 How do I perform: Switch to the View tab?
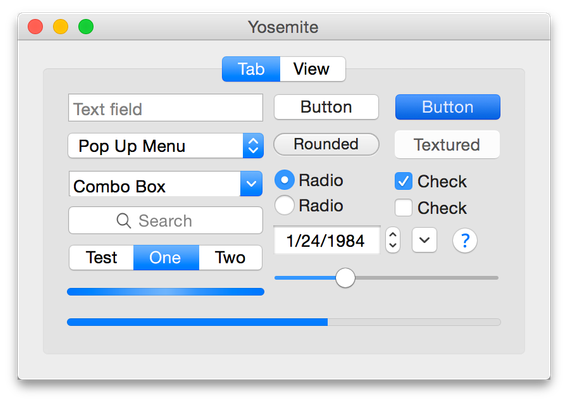pyautogui.click(x=312, y=69)
